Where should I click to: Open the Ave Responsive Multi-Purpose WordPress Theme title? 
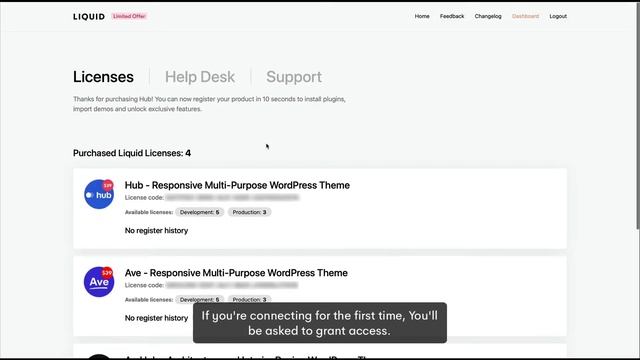pos(236,273)
